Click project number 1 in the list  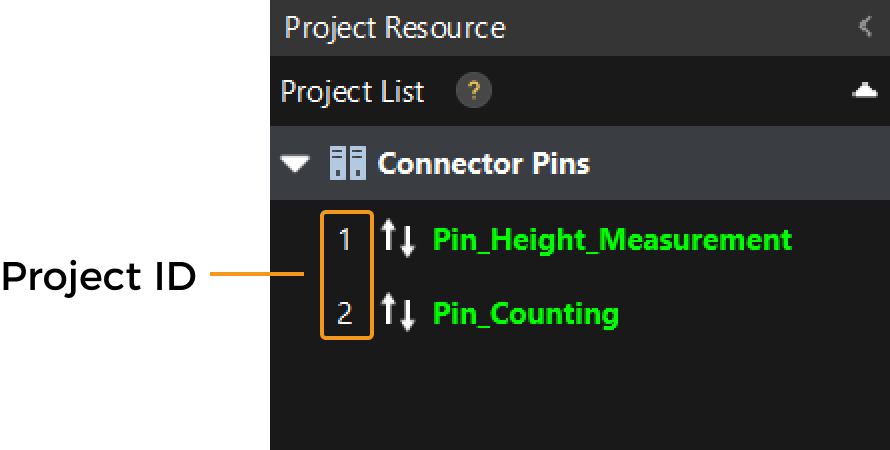[x=346, y=240]
